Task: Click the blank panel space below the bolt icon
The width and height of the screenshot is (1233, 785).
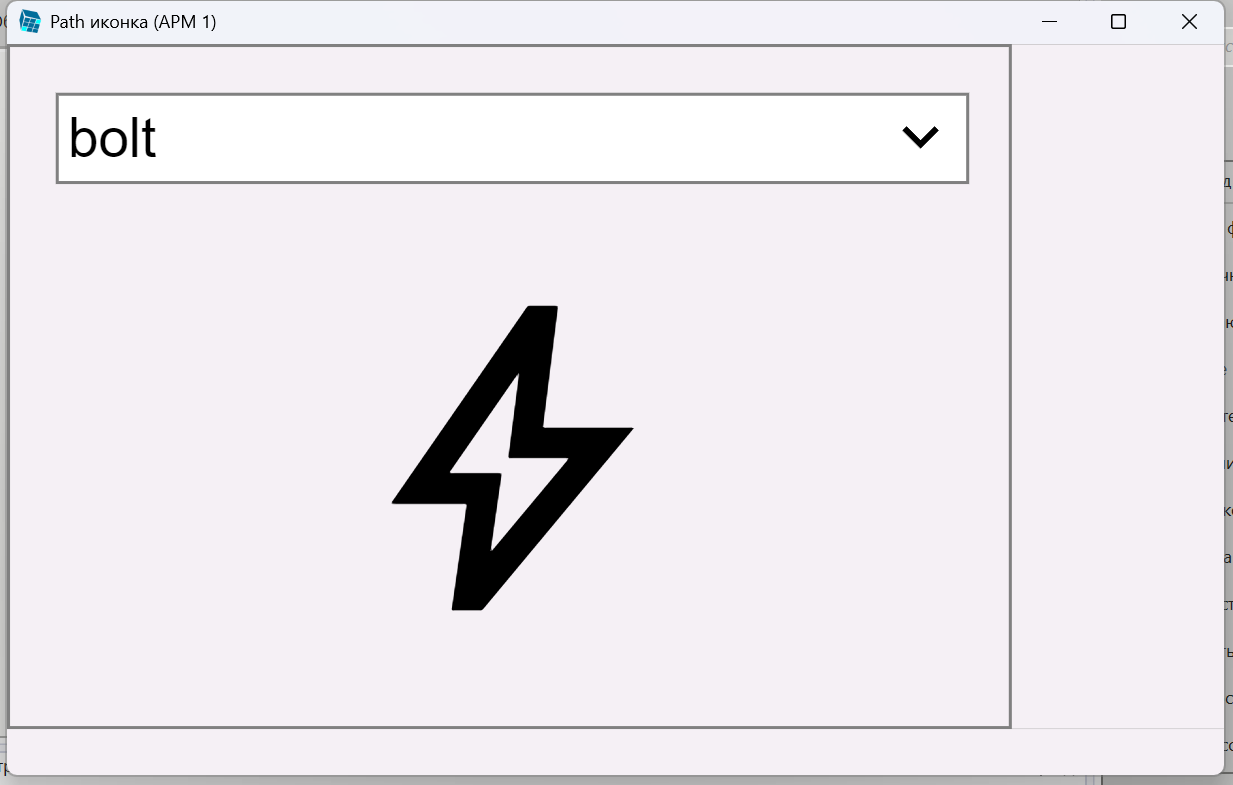Action: (510, 668)
